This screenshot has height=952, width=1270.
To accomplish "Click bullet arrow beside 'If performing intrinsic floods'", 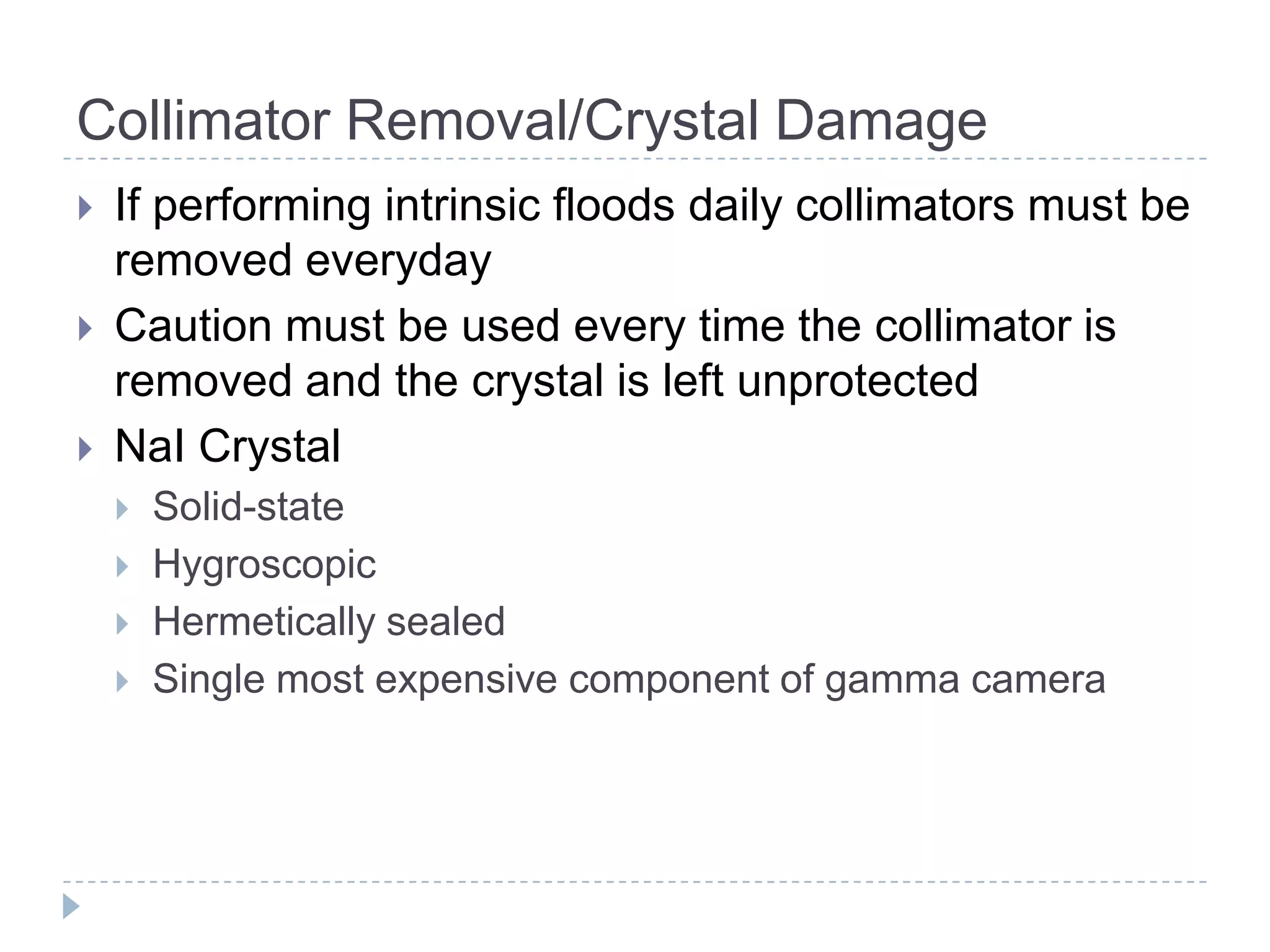I will click(x=86, y=208).
